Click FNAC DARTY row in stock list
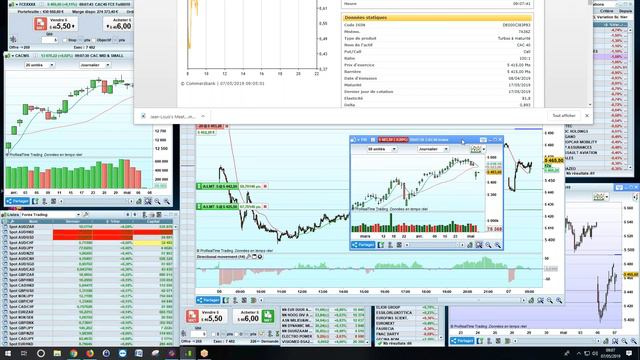 [x=406, y=333]
